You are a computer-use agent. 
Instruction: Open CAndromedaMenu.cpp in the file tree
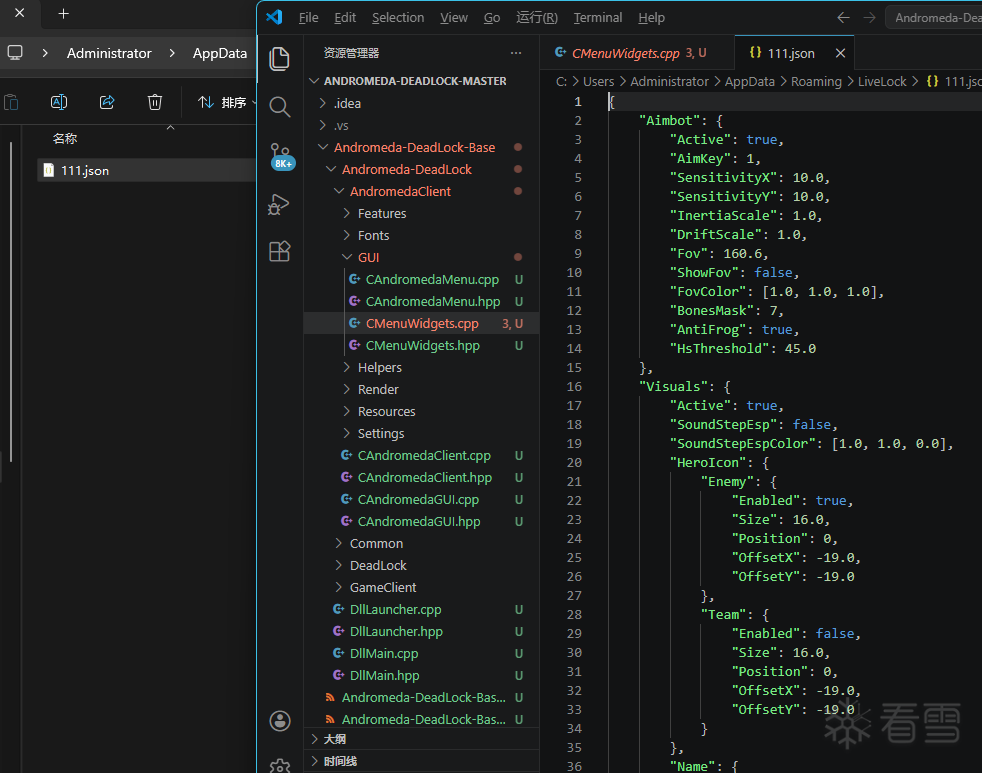coord(421,279)
